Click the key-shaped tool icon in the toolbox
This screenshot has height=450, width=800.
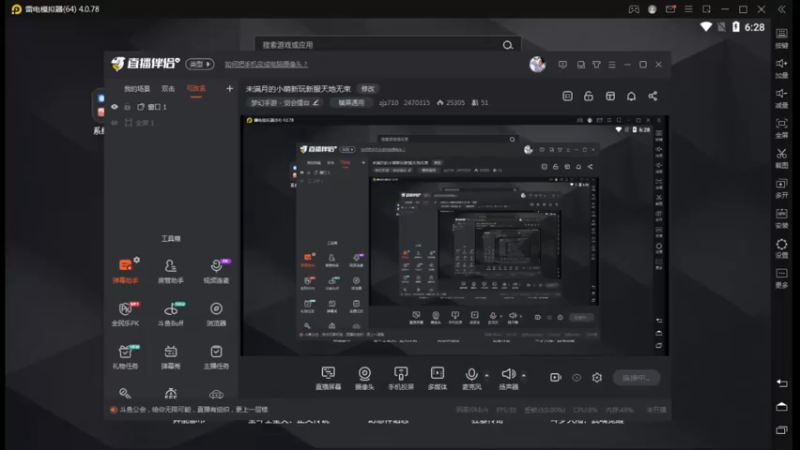click(125, 393)
